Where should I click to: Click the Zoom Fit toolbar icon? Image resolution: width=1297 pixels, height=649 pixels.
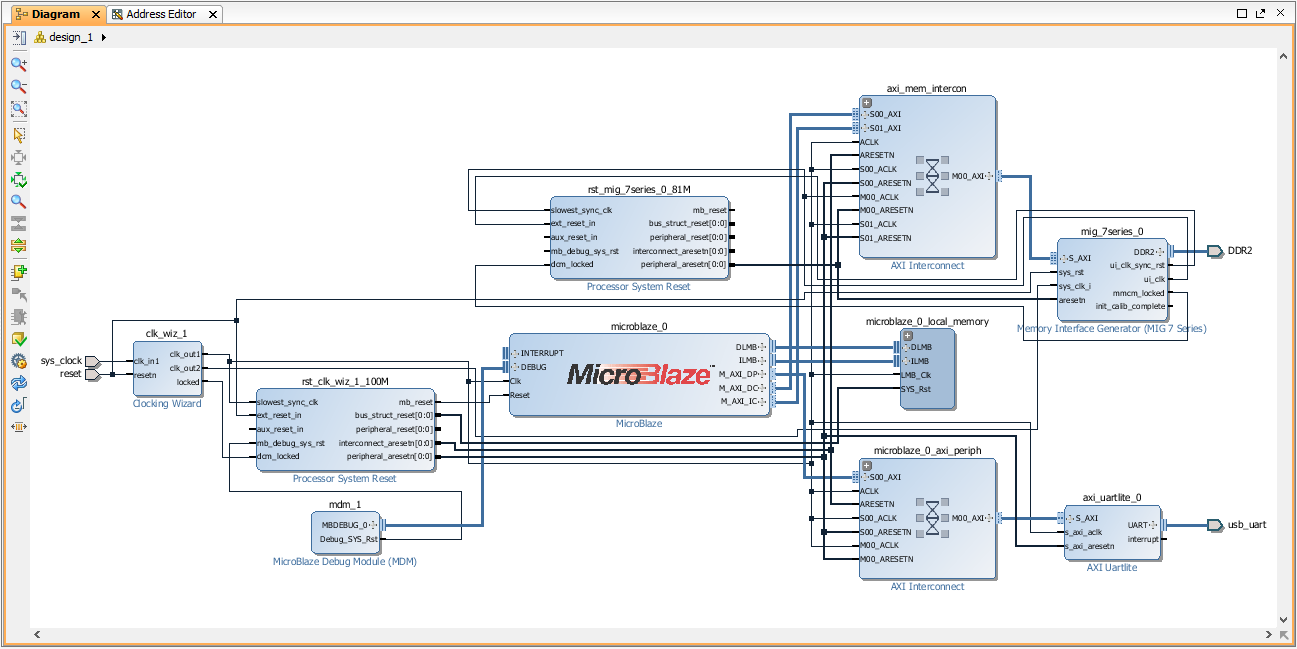pos(18,109)
